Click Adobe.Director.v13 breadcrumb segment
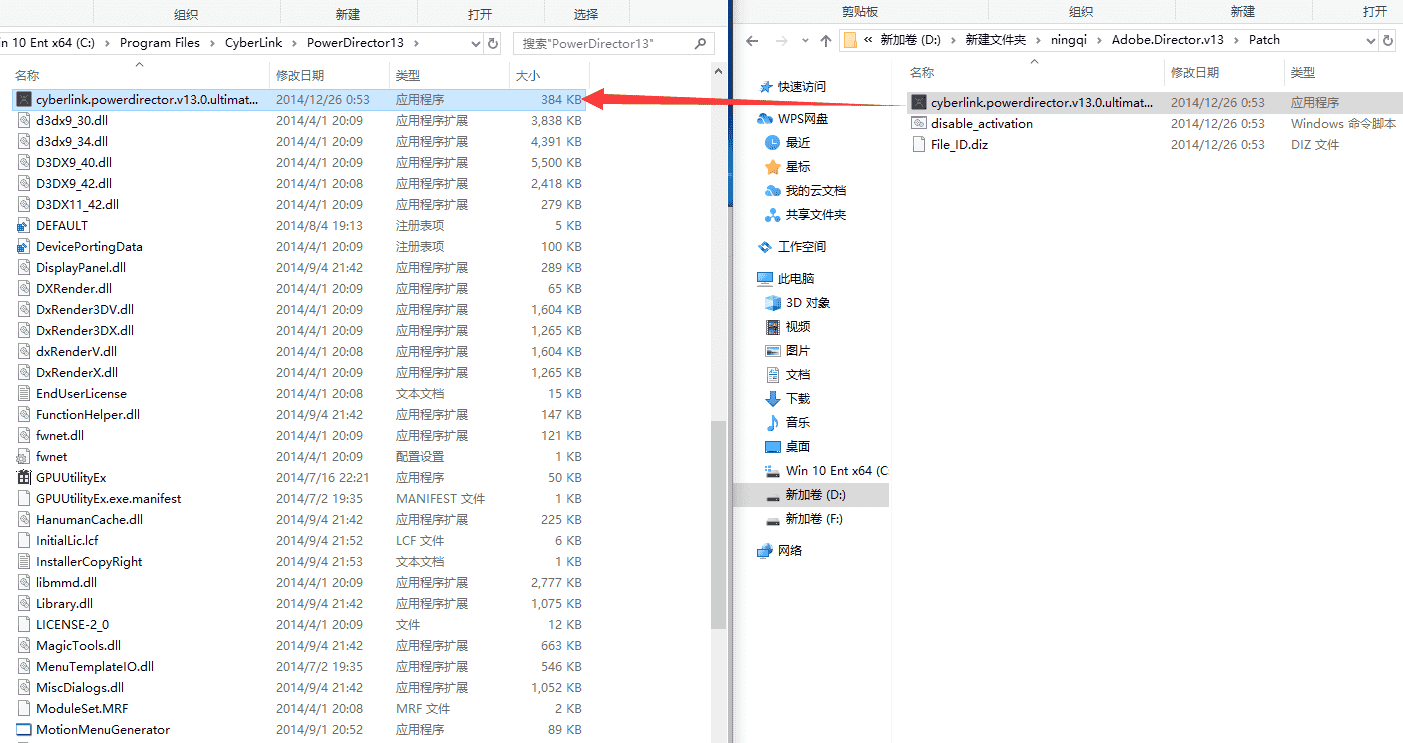The height and width of the screenshot is (743, 1403). [x=1168, y=41]
